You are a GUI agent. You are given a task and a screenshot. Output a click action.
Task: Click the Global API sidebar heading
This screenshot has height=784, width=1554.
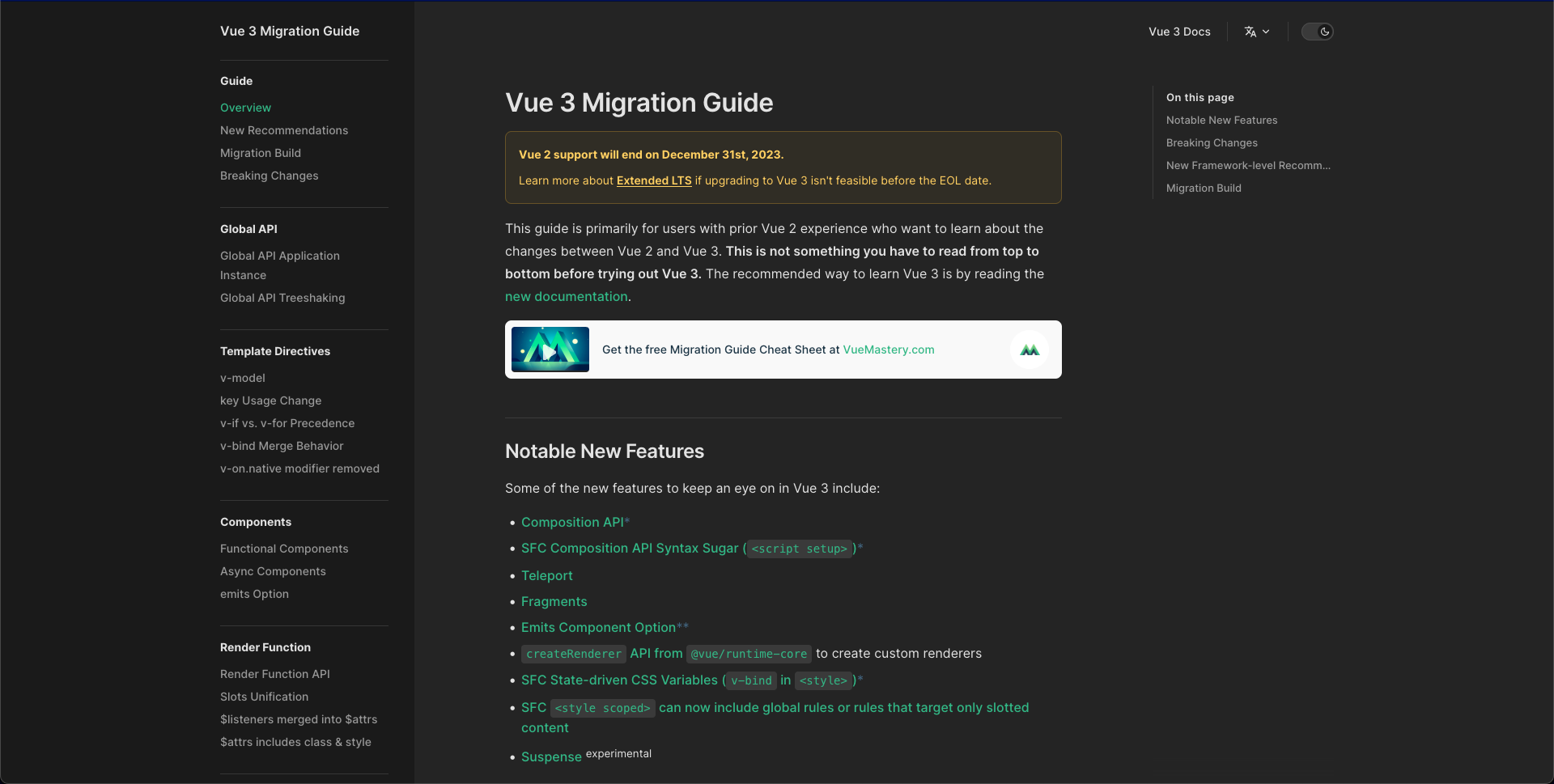click(248, 229)
